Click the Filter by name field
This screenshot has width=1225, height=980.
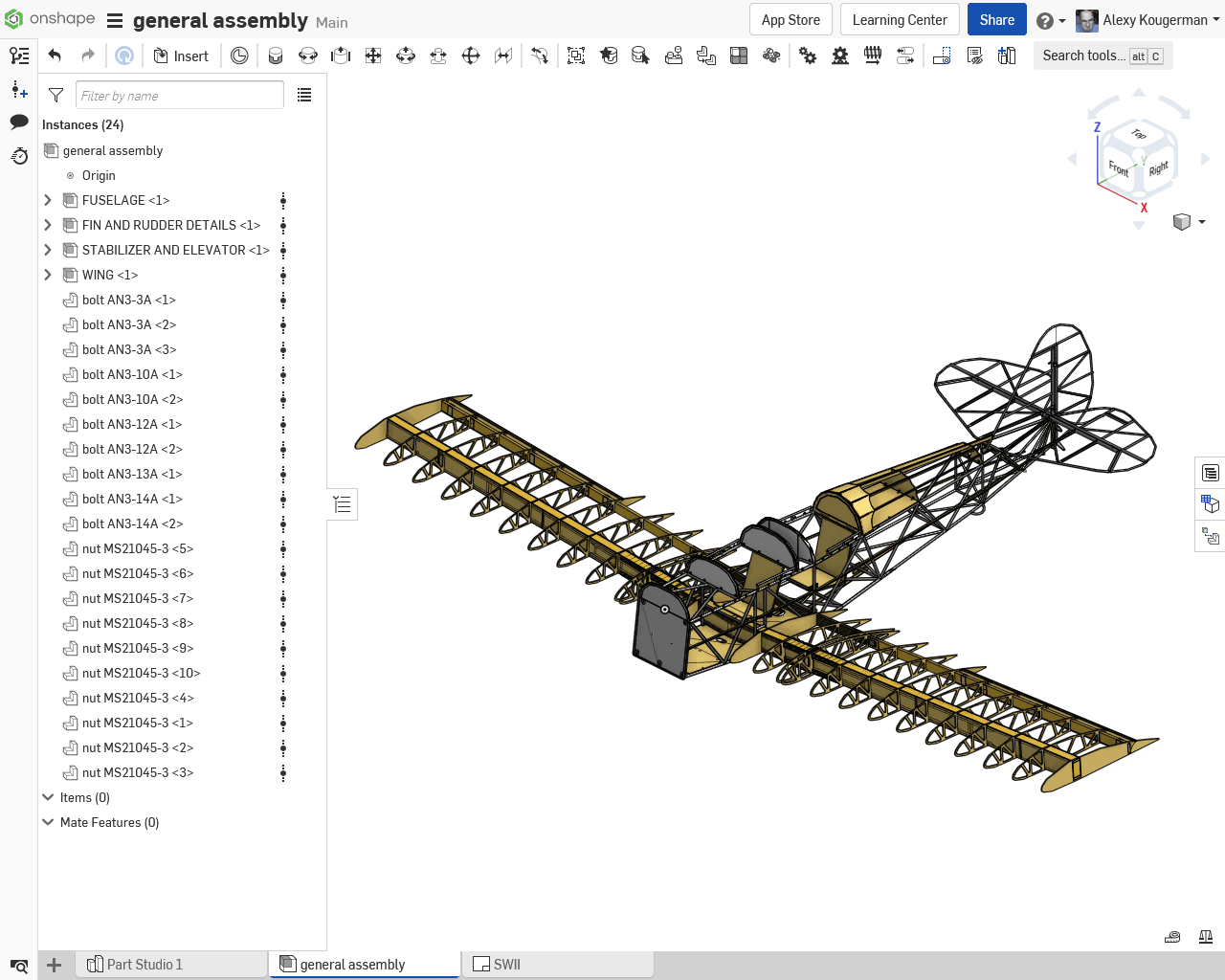click(x=179, y=95)
